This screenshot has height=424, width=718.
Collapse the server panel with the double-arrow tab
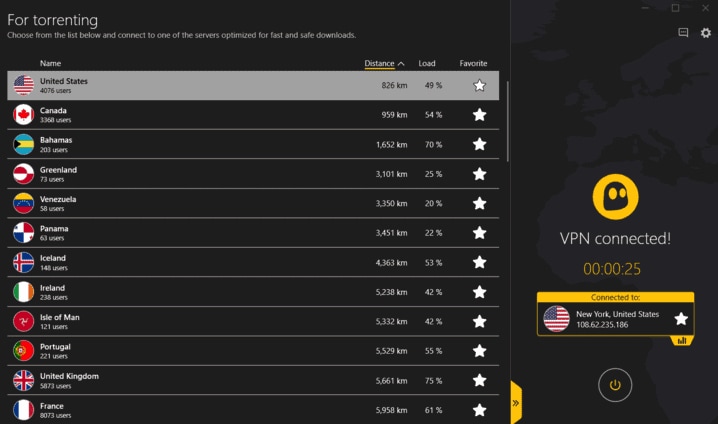click(516, 403)
